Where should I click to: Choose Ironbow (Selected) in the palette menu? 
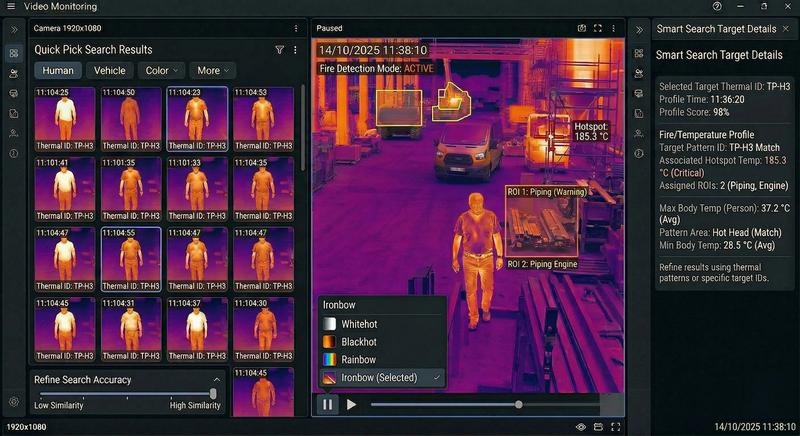(x=382, y=378)
